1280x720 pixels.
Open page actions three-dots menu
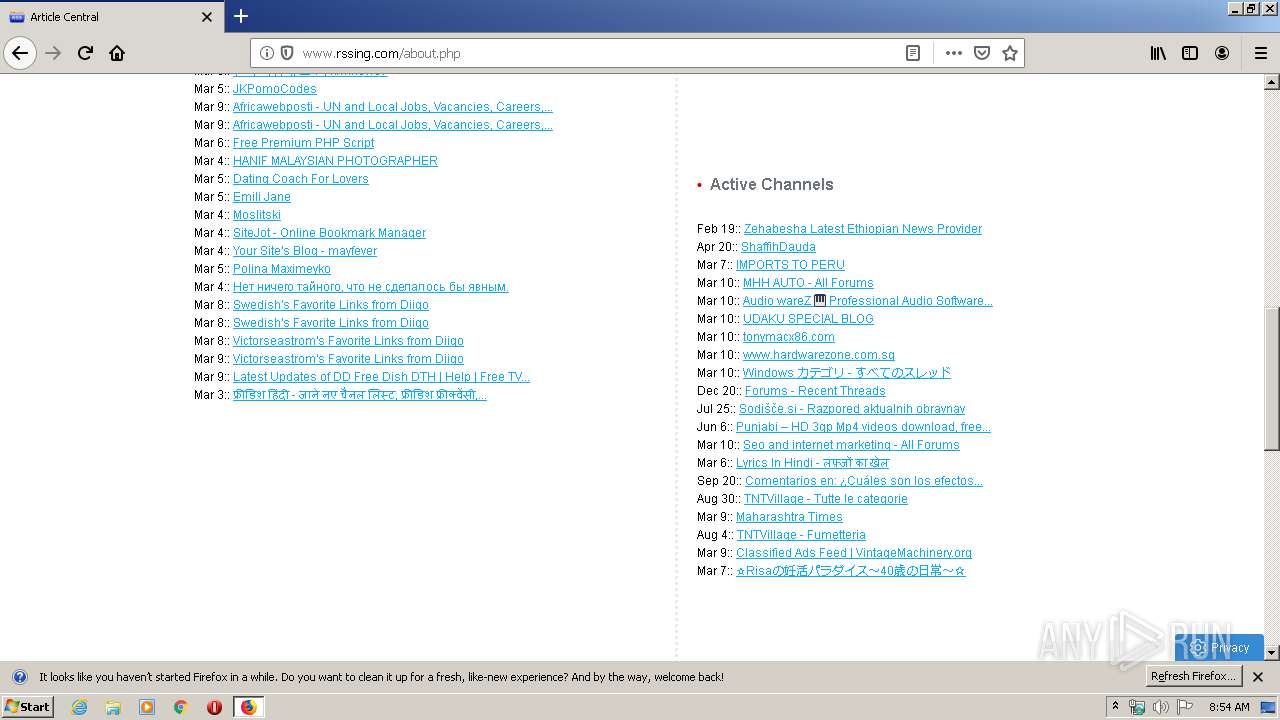[x=954, y=53]
